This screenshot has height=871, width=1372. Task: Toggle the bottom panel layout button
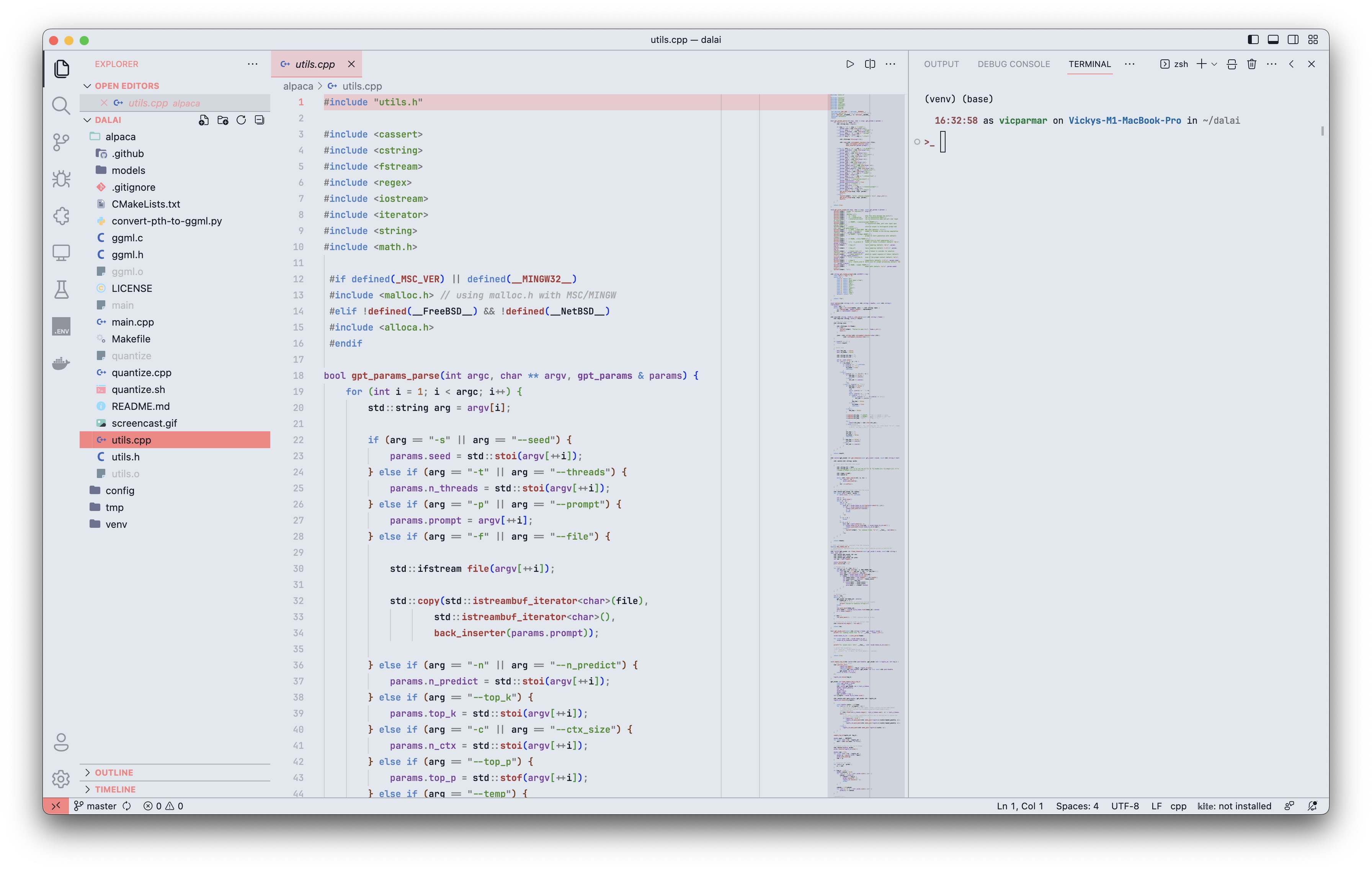(x=1273, y=39)
